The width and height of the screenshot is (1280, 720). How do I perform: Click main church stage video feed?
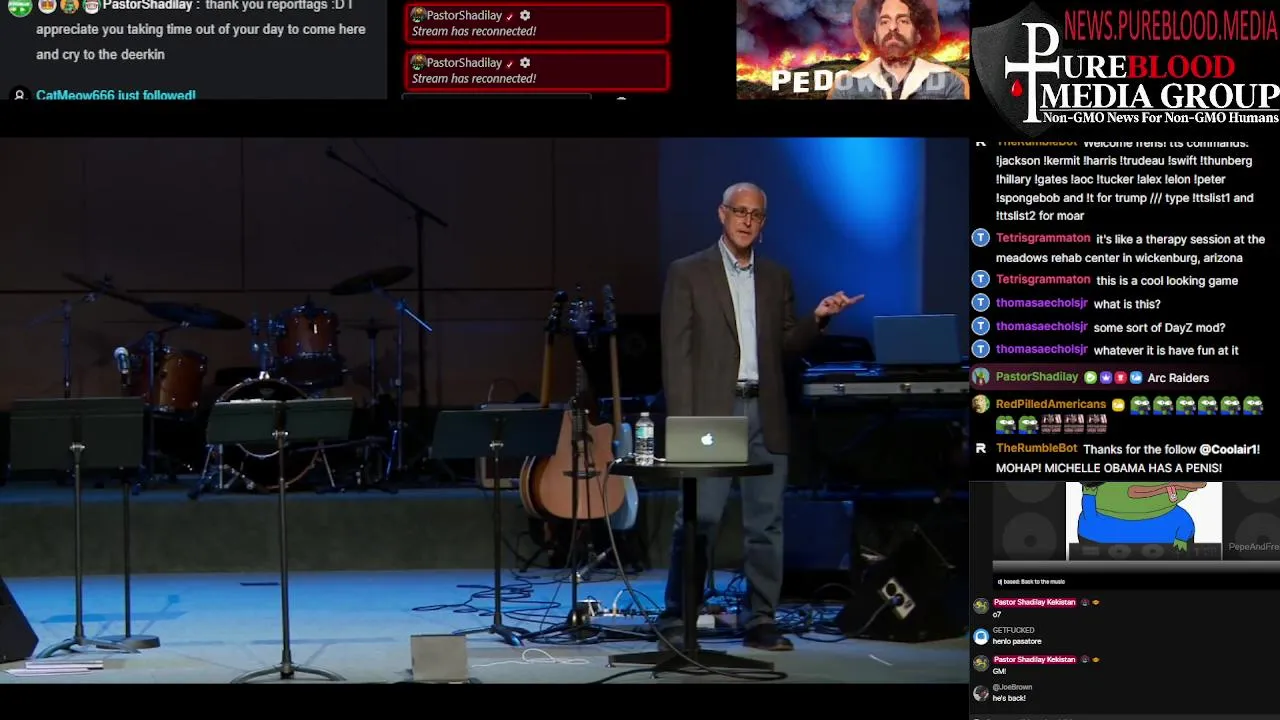point(484,410)
